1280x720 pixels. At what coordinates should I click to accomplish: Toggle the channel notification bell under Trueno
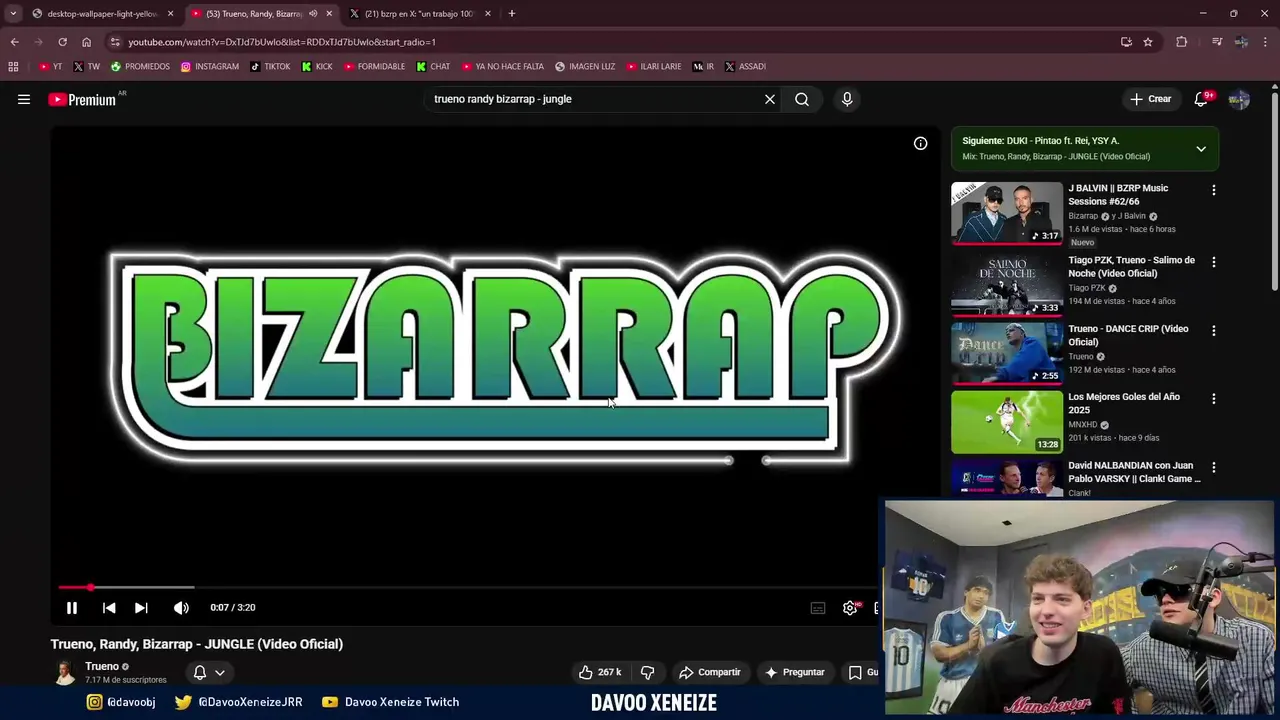[x=200, y=672]
